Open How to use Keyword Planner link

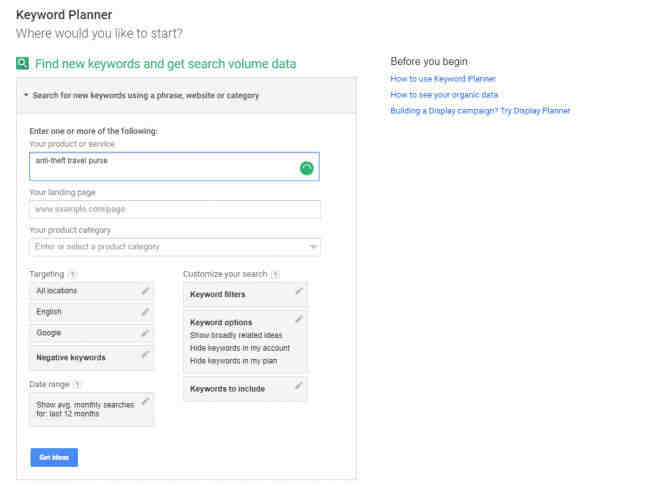443,79
